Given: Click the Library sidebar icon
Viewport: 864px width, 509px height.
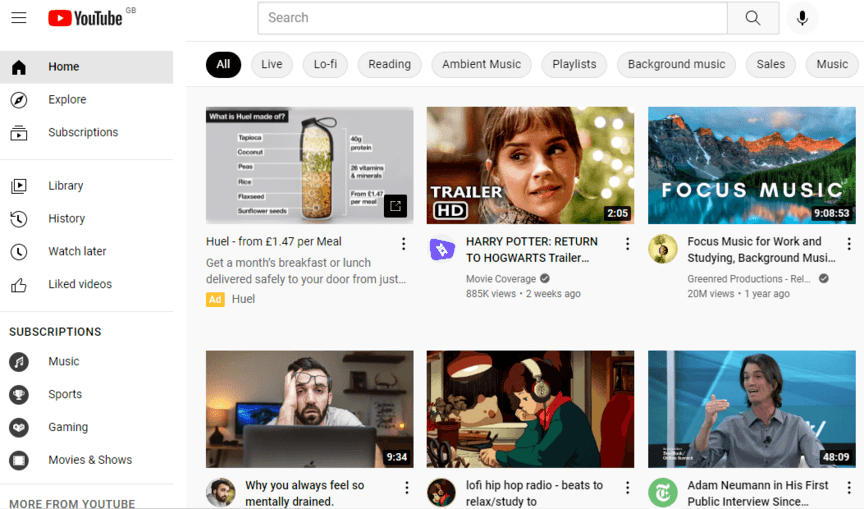Looking at the screenshot, I should (x=19, y=186).
